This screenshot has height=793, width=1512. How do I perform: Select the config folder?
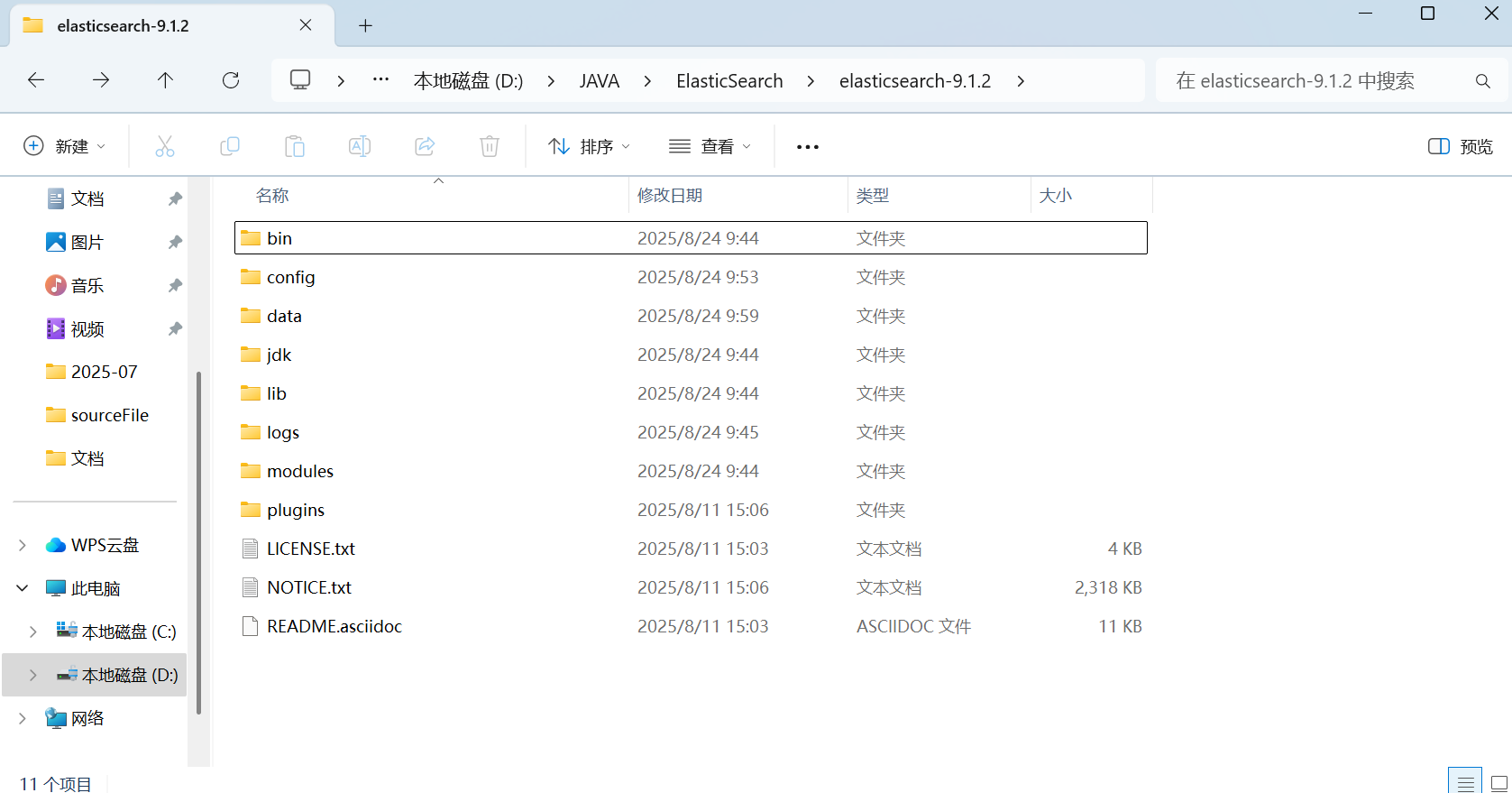691,277
